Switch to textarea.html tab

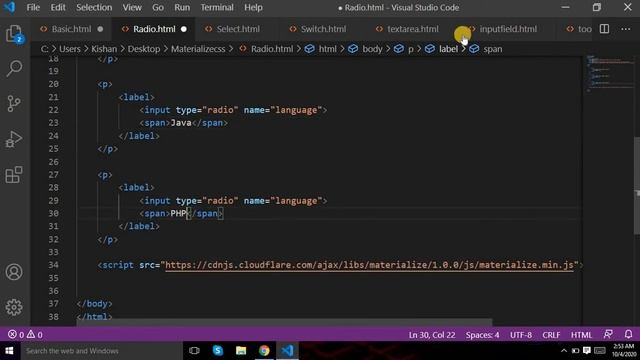tap(413, 29)
